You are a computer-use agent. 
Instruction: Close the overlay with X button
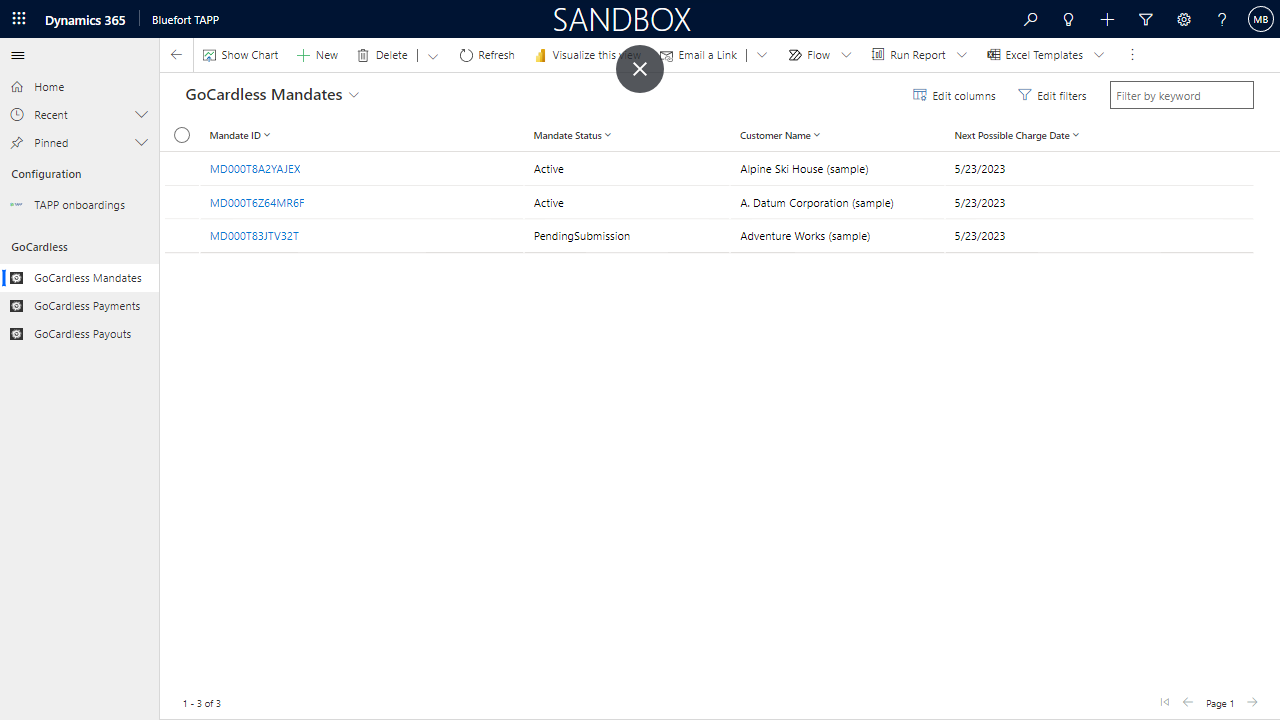pyautogui.click(x=640, y=69)
